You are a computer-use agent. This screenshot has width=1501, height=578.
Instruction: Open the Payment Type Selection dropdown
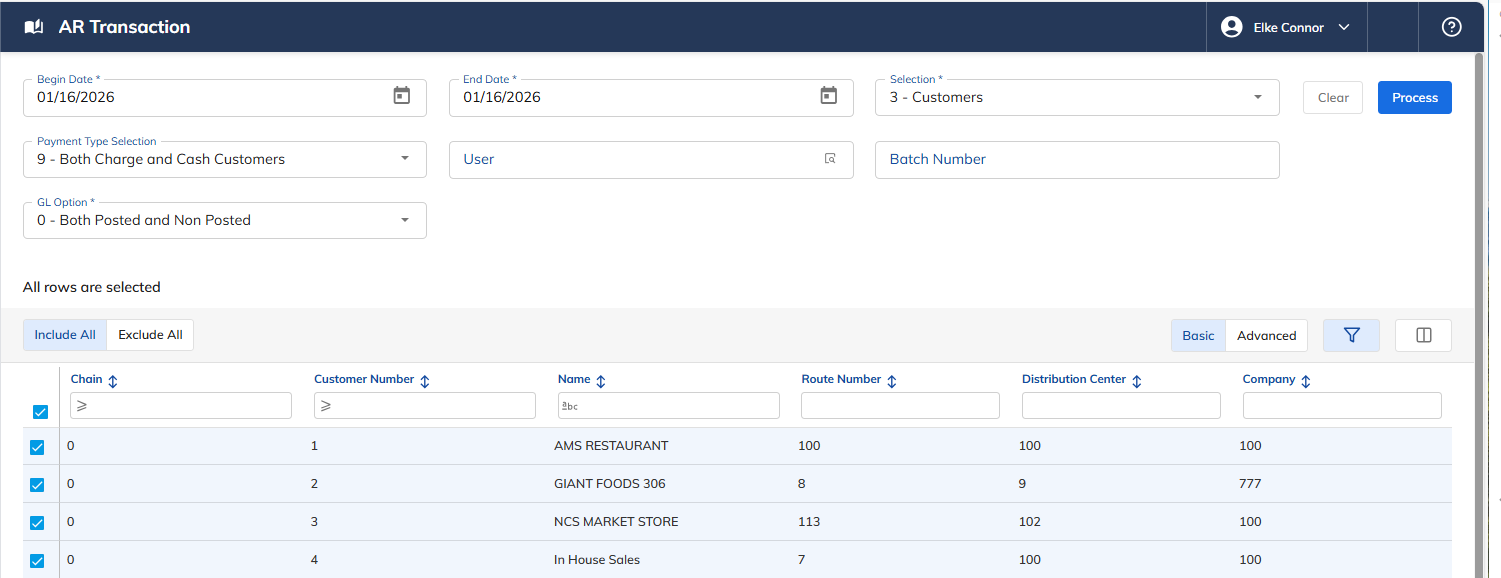pos(225,159)
